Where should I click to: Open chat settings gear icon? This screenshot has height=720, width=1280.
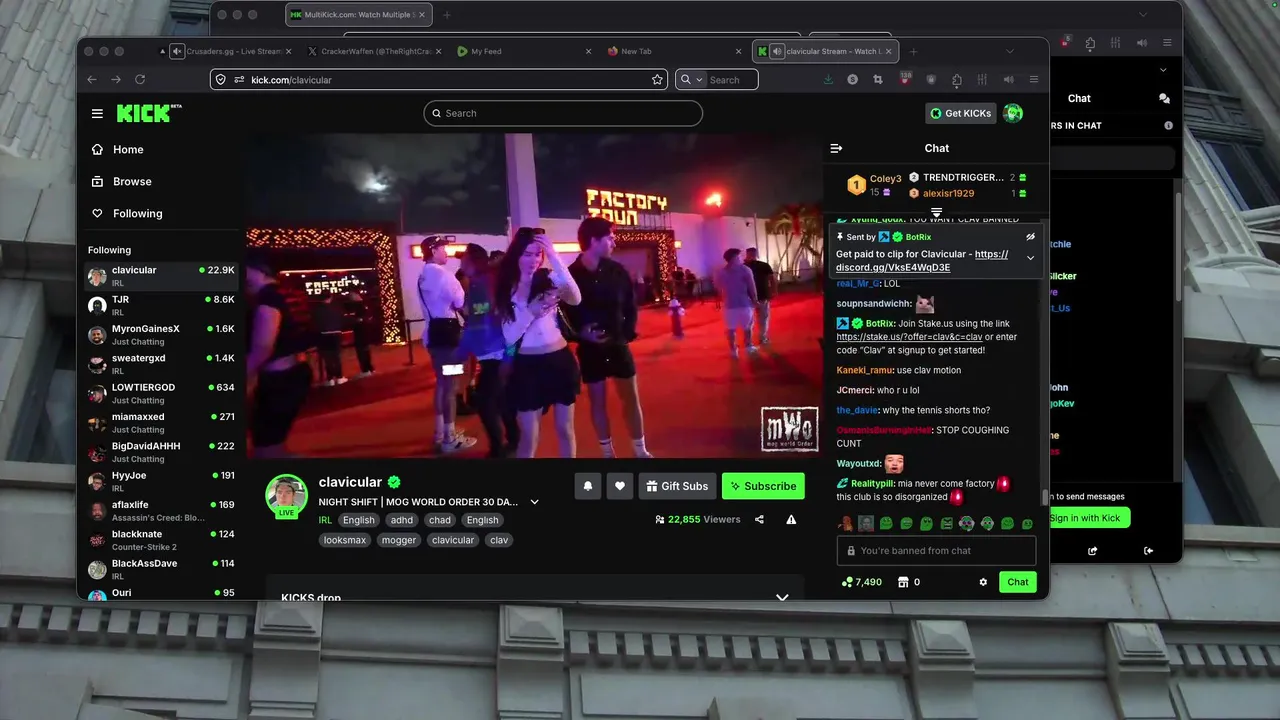(983, 582)
